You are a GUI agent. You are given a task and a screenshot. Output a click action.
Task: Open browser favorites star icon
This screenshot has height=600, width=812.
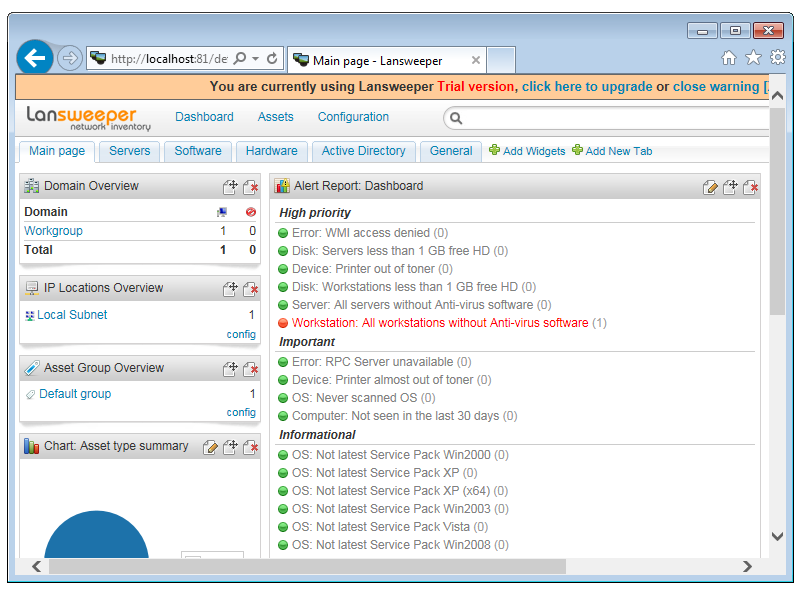tap(753, 58)
